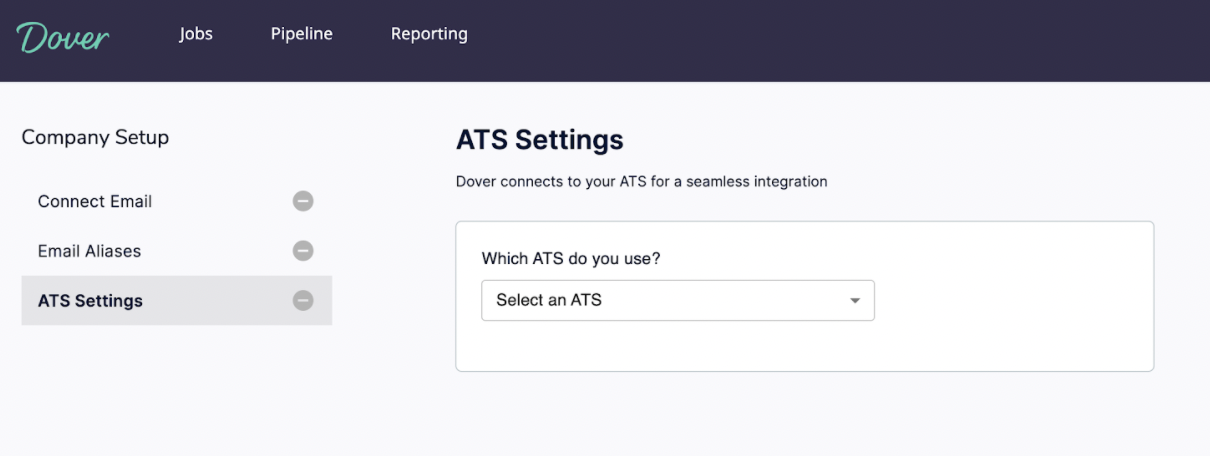
Task: Click the 'ATS Settings' page title
Action: [x=540, y=140]
